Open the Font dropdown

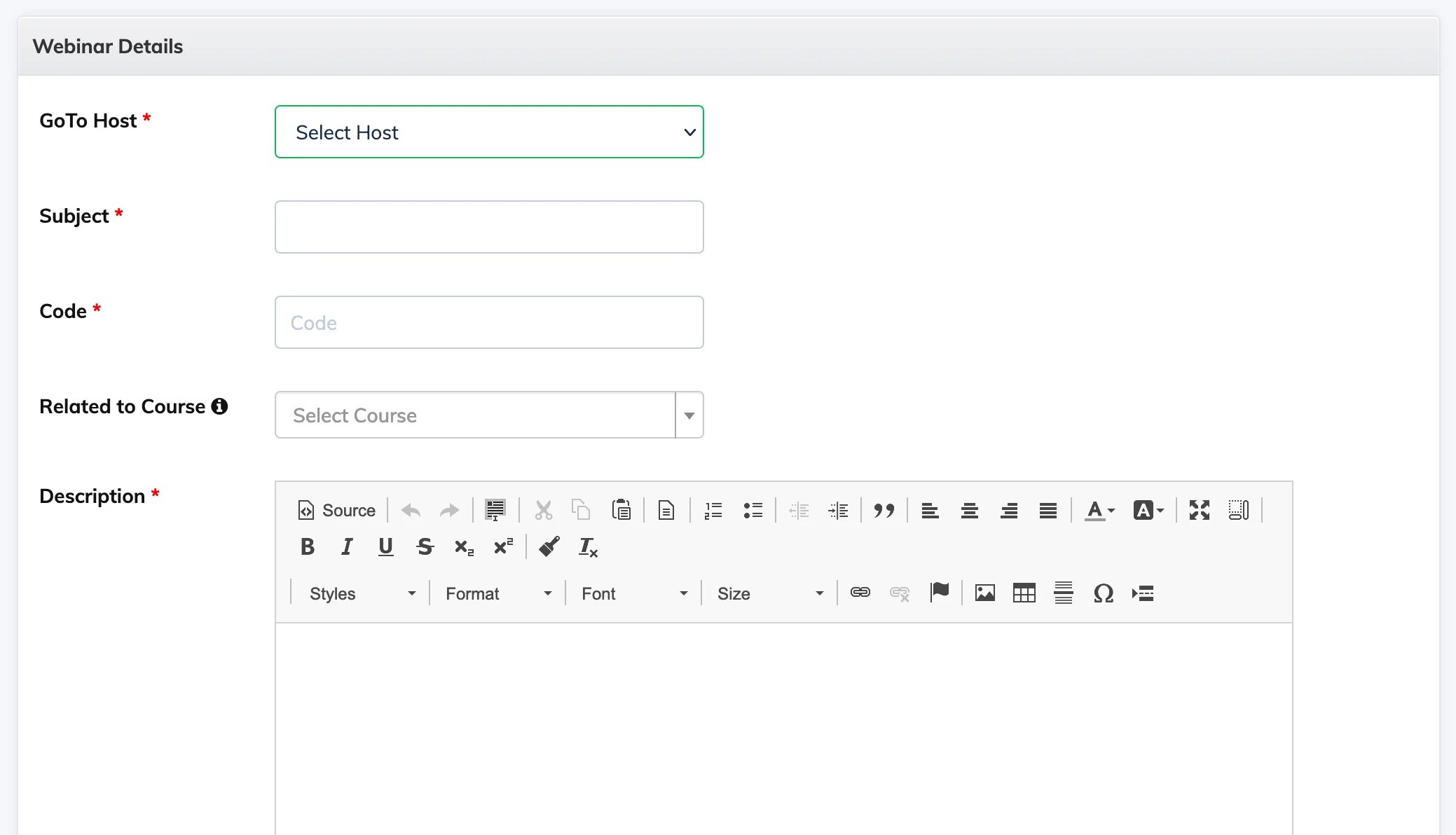tap(633, 594)
